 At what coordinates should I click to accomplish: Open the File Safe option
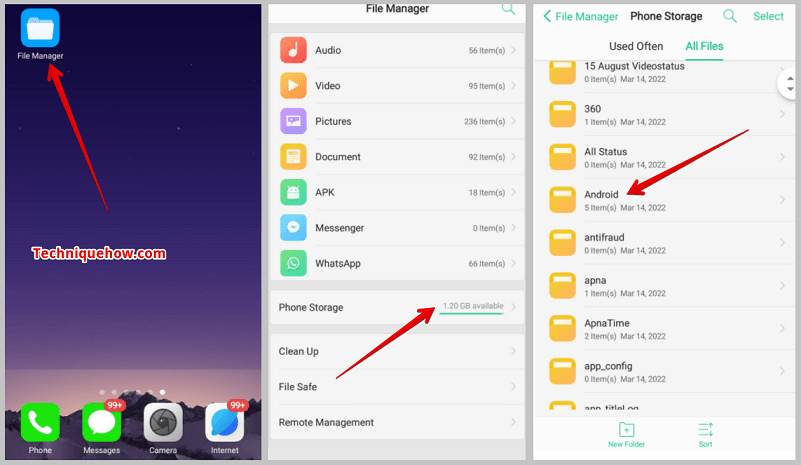coord(397,387)
